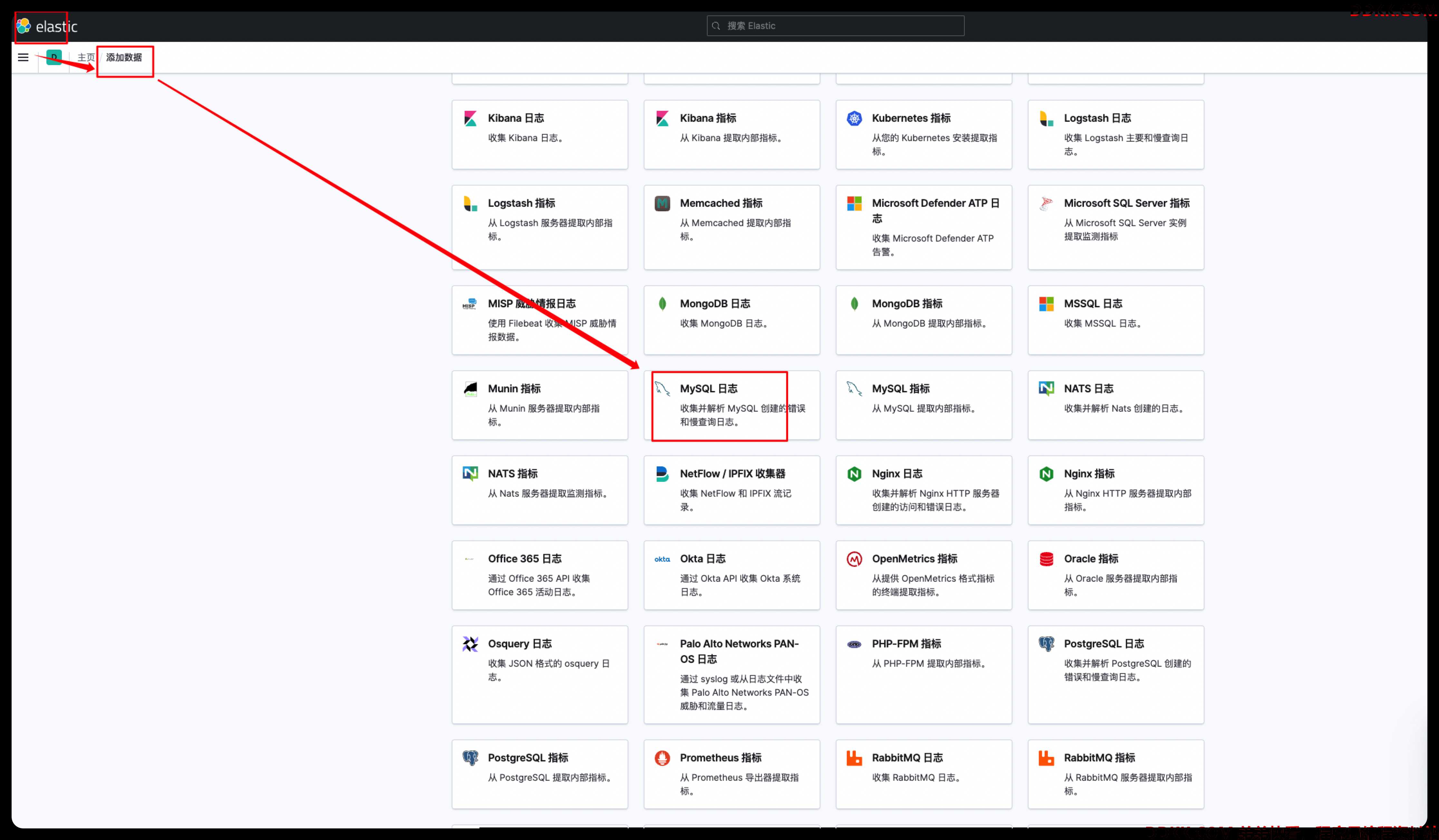The width and height of the screenshot is (1439, 840).
Task: Click text 收集 MongoDB 日志。
Action: click(725, 324)
